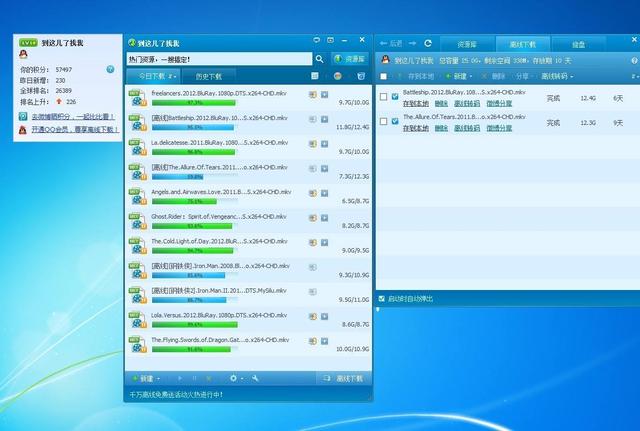
Task: Click the 去微博晒积分 link in score panel
Action: click(73, 117)
